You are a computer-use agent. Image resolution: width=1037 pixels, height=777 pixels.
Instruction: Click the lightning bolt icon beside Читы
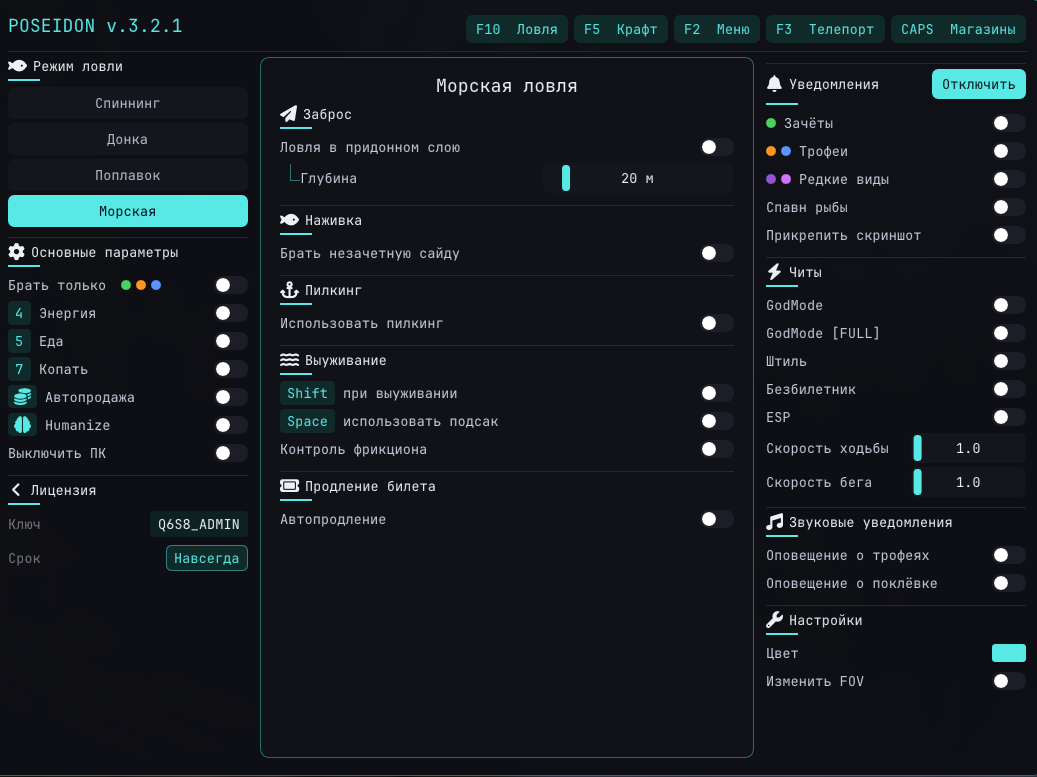774,272
